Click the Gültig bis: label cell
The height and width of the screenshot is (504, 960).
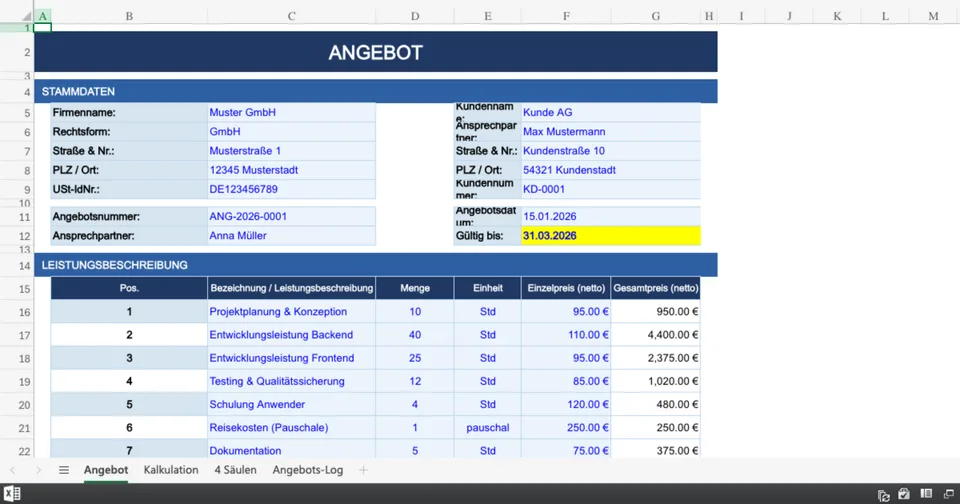pos(487,236)
